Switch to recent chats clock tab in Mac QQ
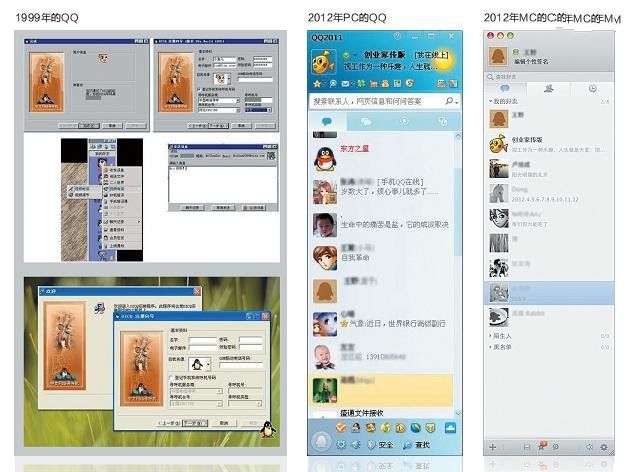 [x=591, y=88]
